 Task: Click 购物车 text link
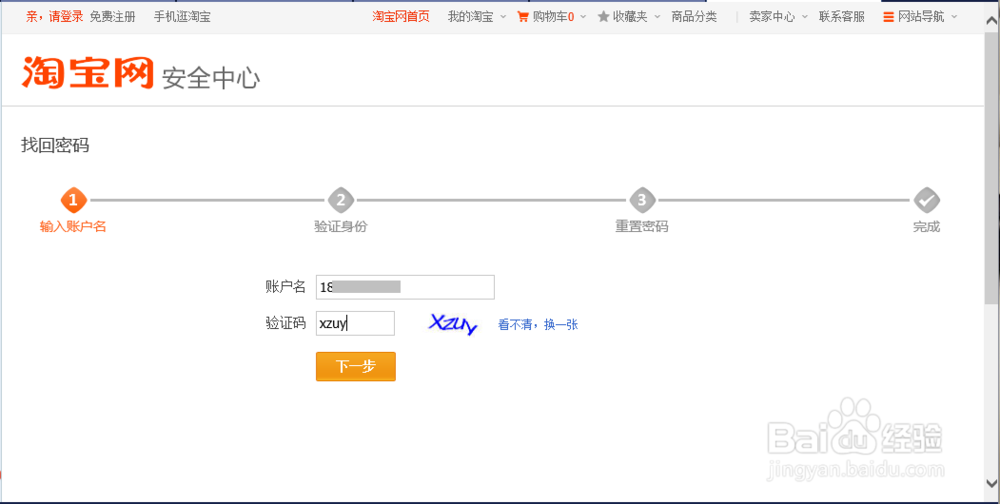553,17
